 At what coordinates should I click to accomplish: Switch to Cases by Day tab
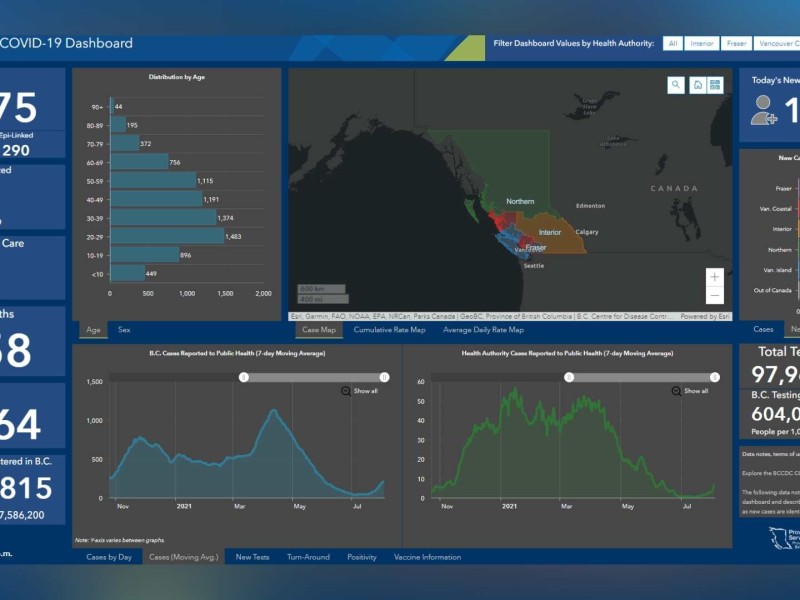109,557
